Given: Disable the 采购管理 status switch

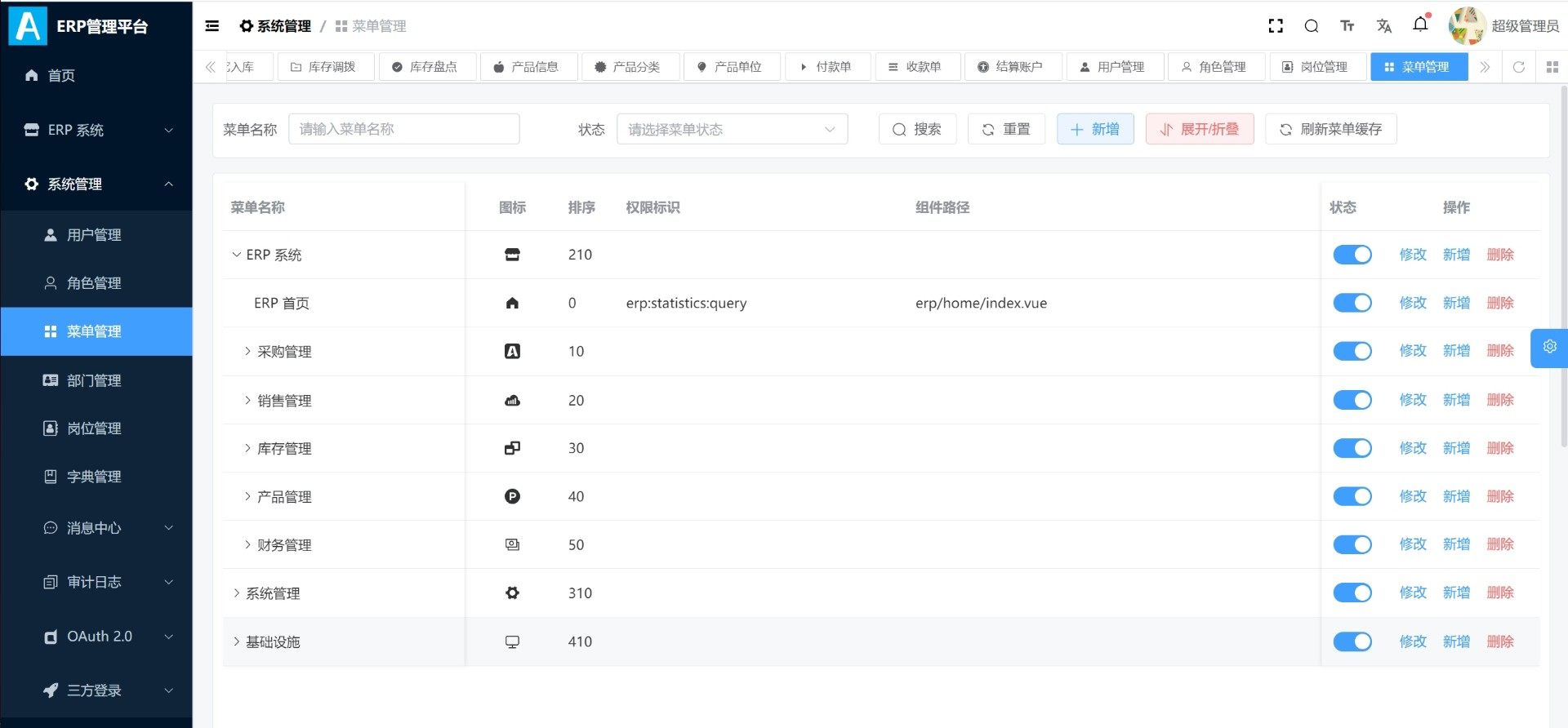Looking at the screenshot, I should 1352,351.
